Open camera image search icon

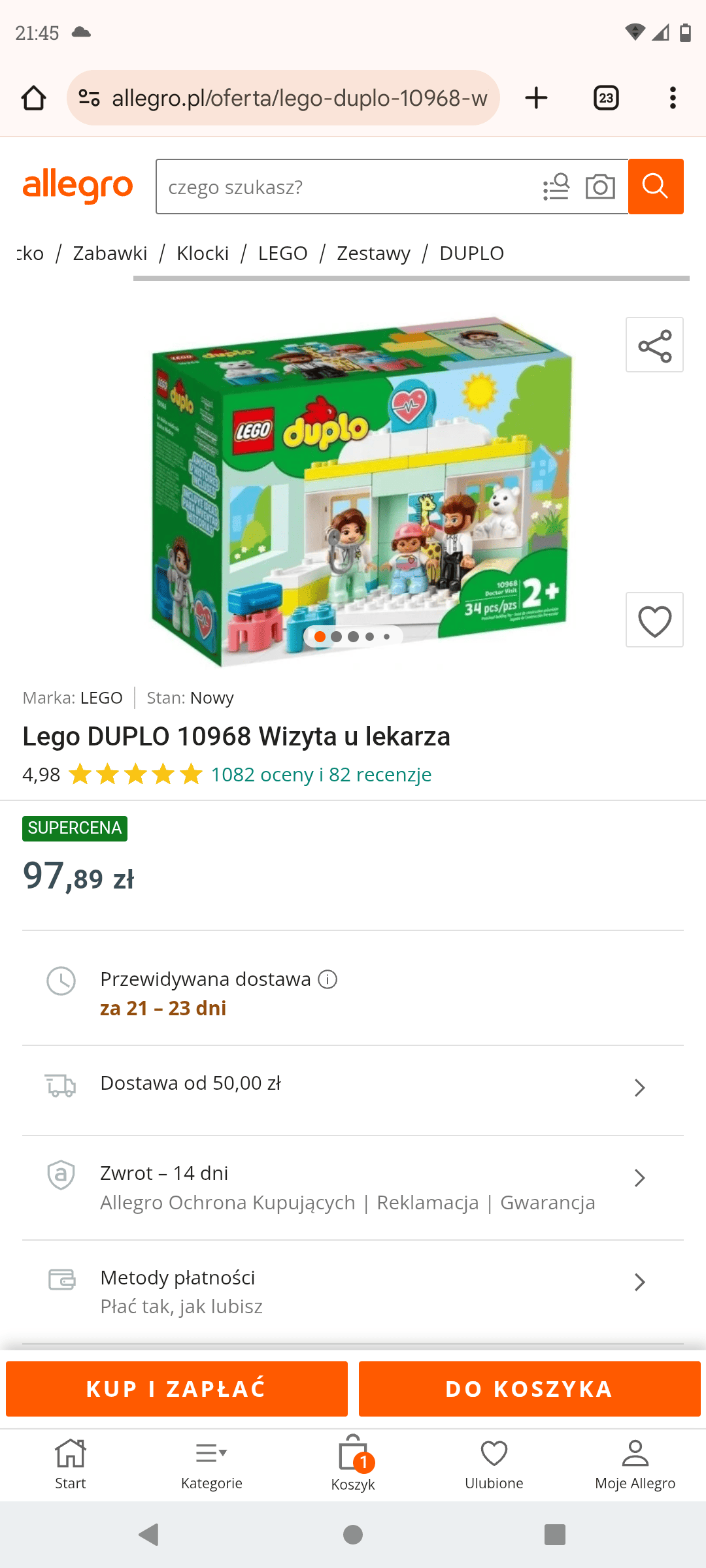(600, 187)
